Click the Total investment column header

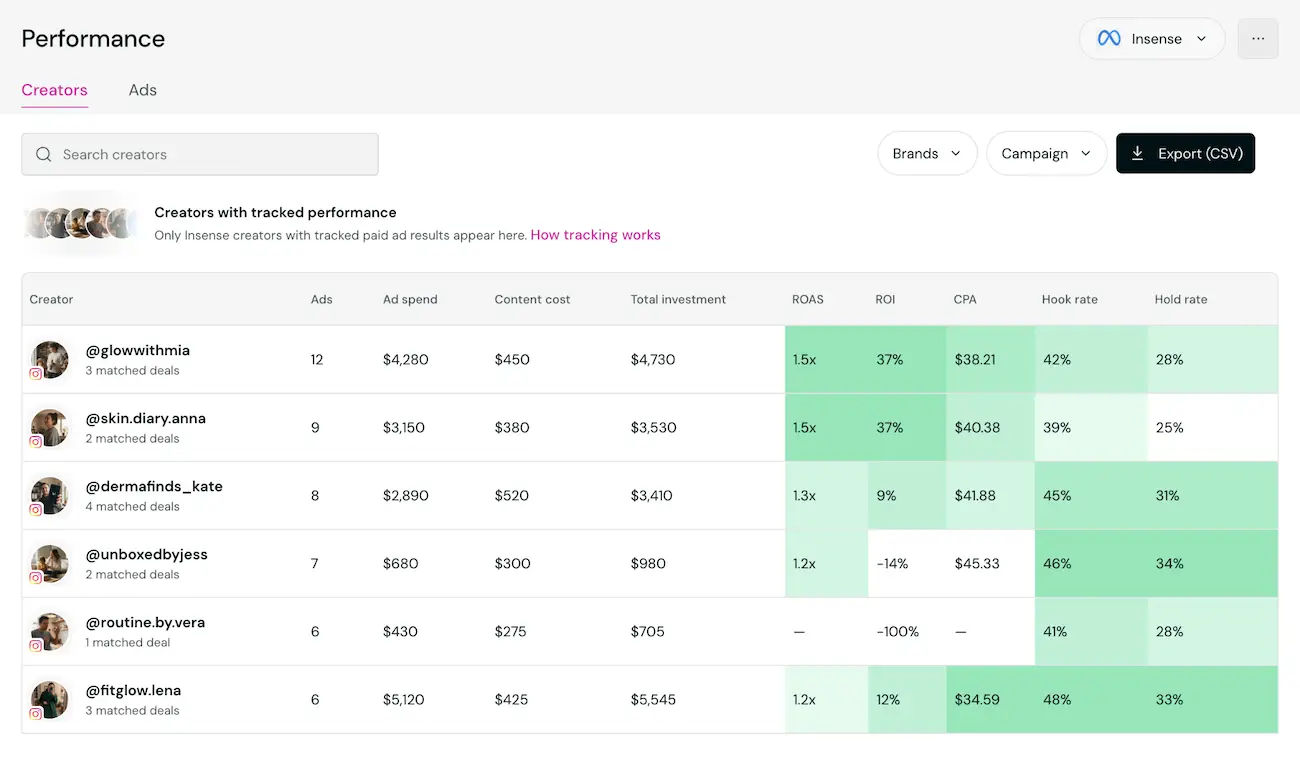point(678,299)
